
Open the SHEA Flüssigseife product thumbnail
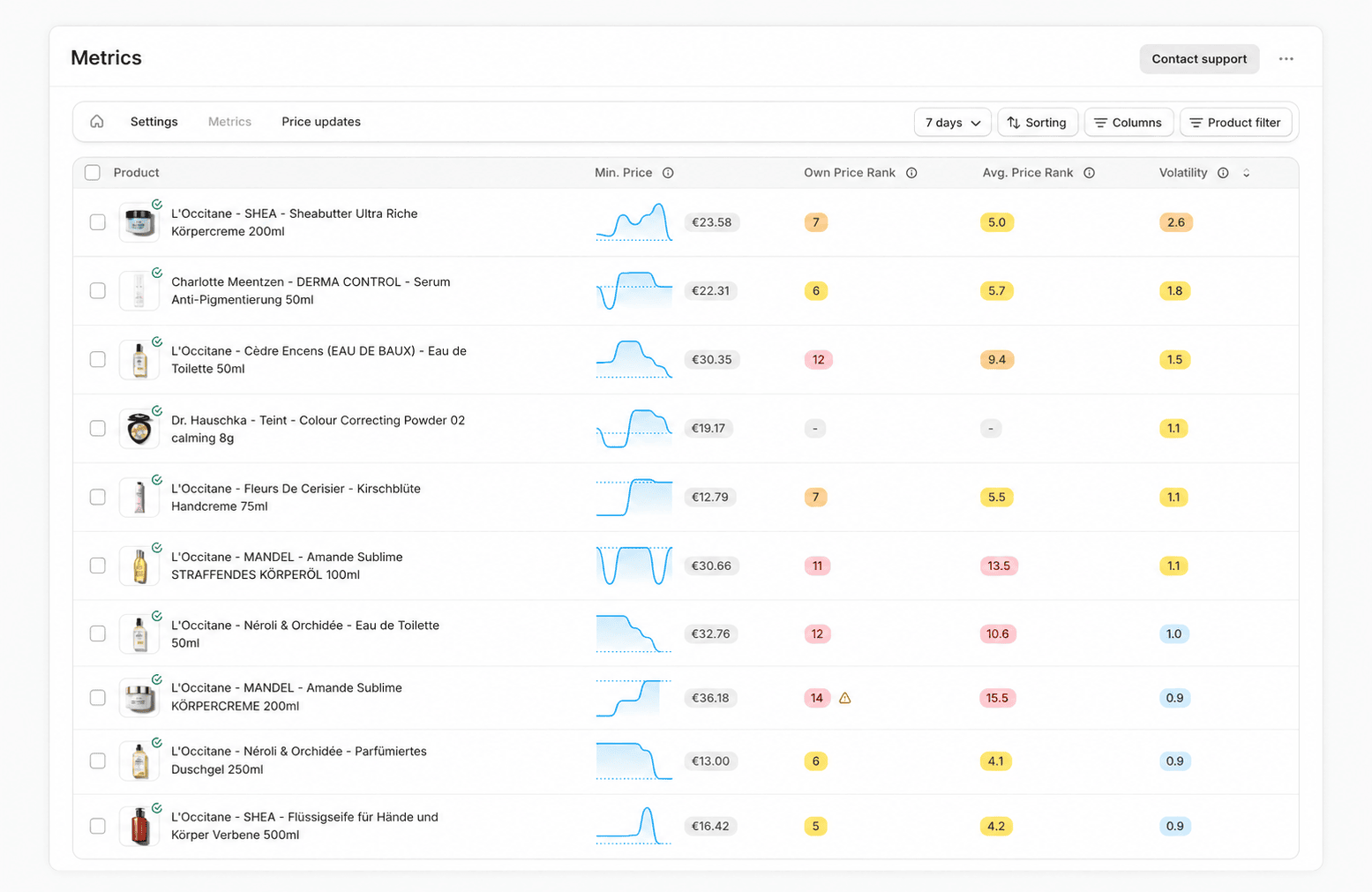click(139, 826)
